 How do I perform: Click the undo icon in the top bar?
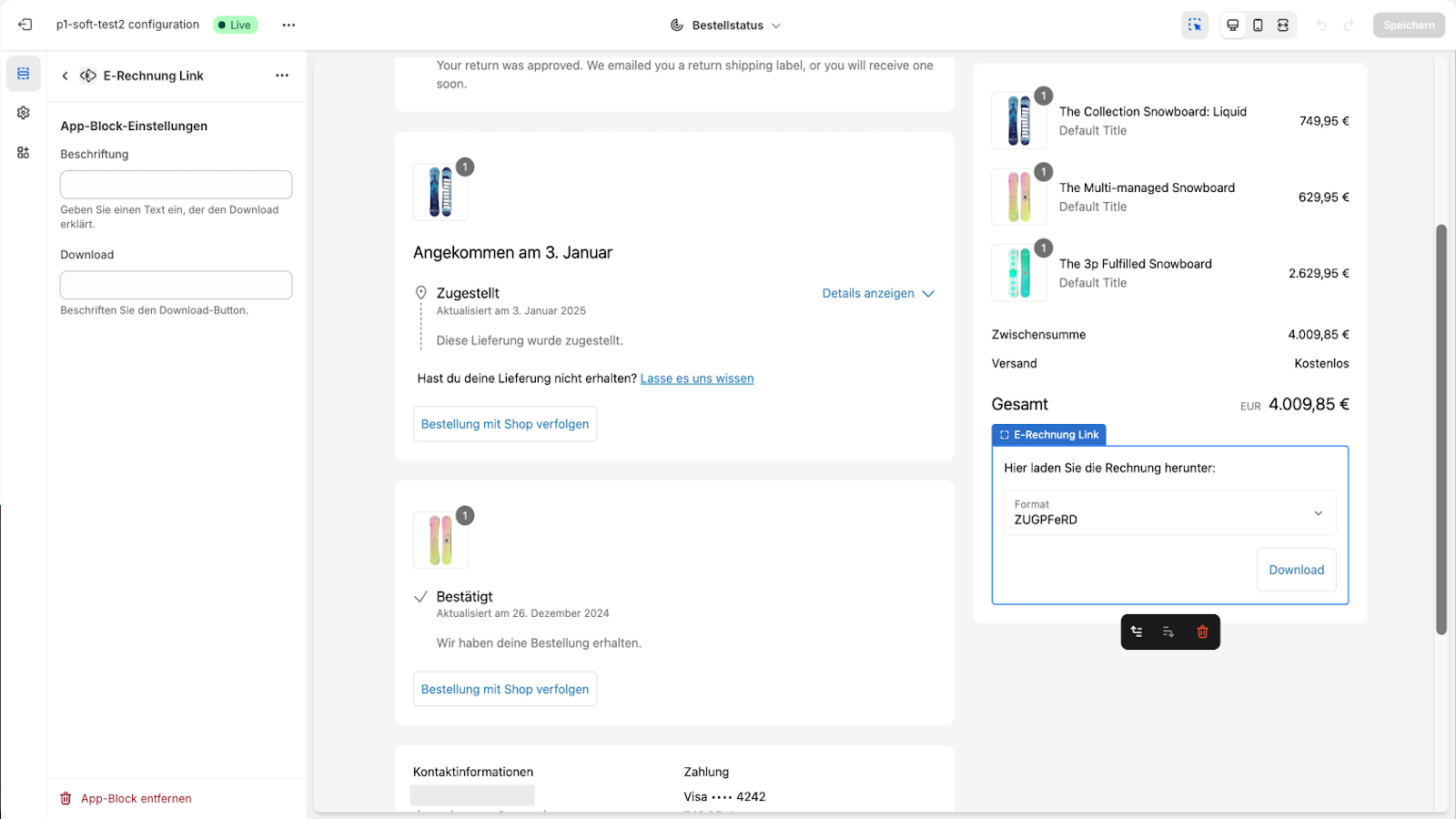click(x=1319, y=25)
